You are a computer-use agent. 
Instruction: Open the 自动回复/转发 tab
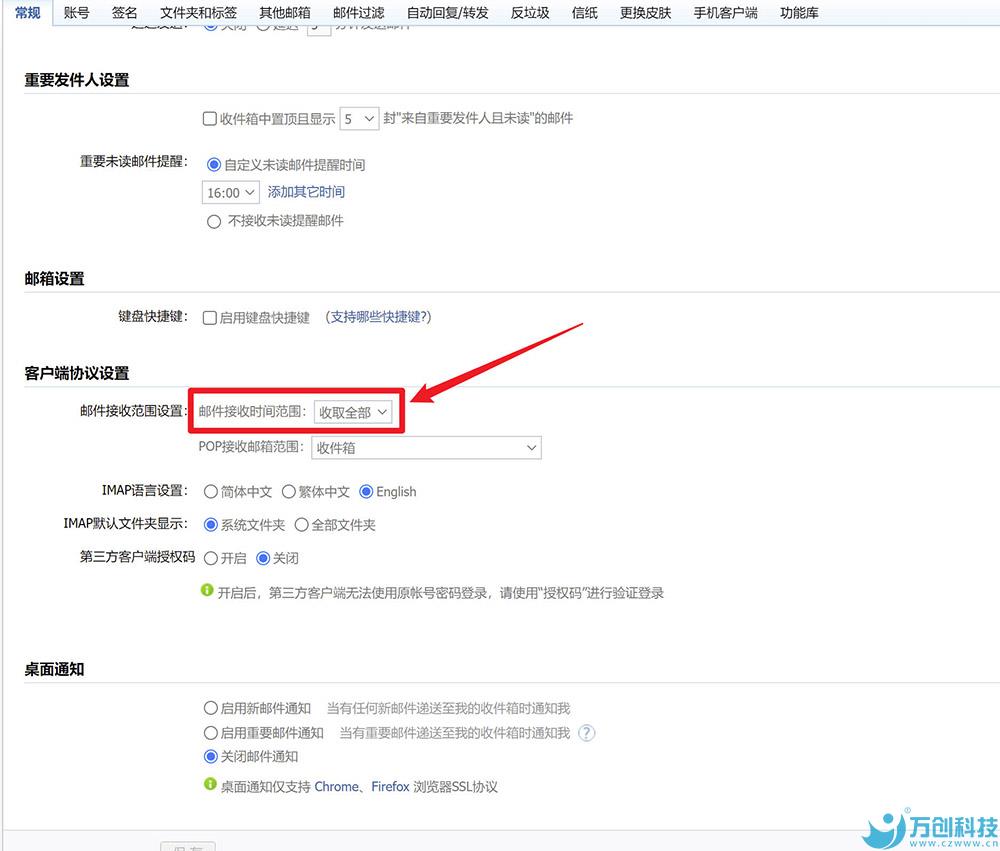click(x=448, y=13)
